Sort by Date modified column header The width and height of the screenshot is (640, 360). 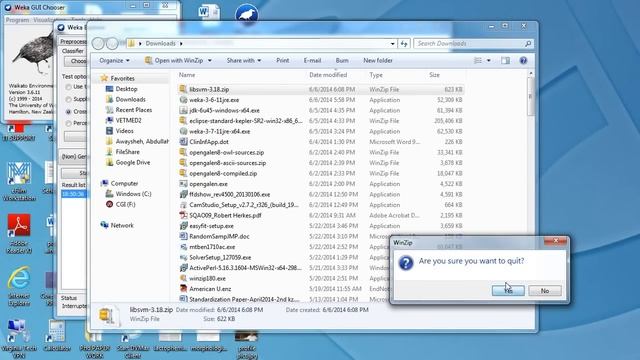(x=328, y=75)
